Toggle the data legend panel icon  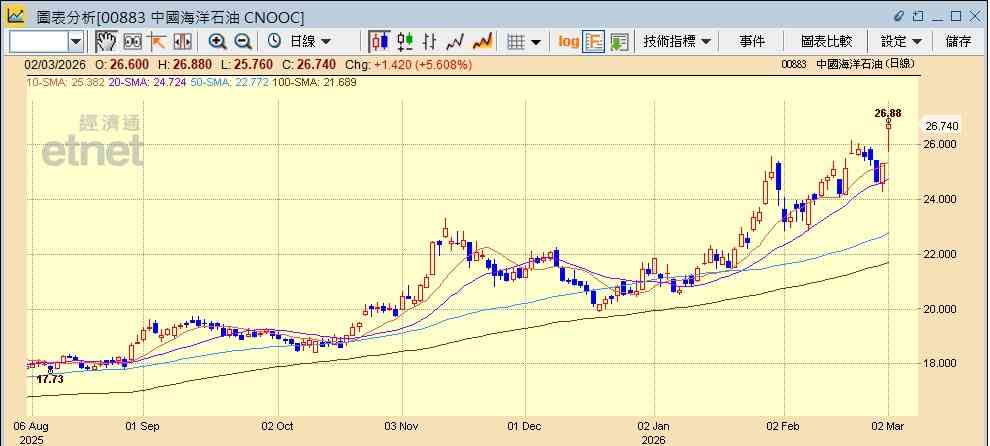coord(593,42)
